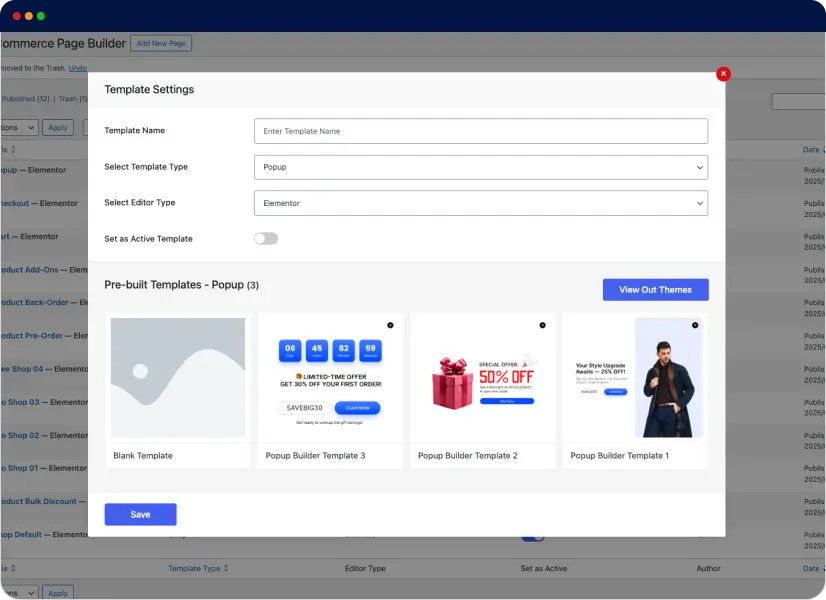
Task: Select Popup Builder Template 1 thumbnail
Action: [x=635, y=378]
